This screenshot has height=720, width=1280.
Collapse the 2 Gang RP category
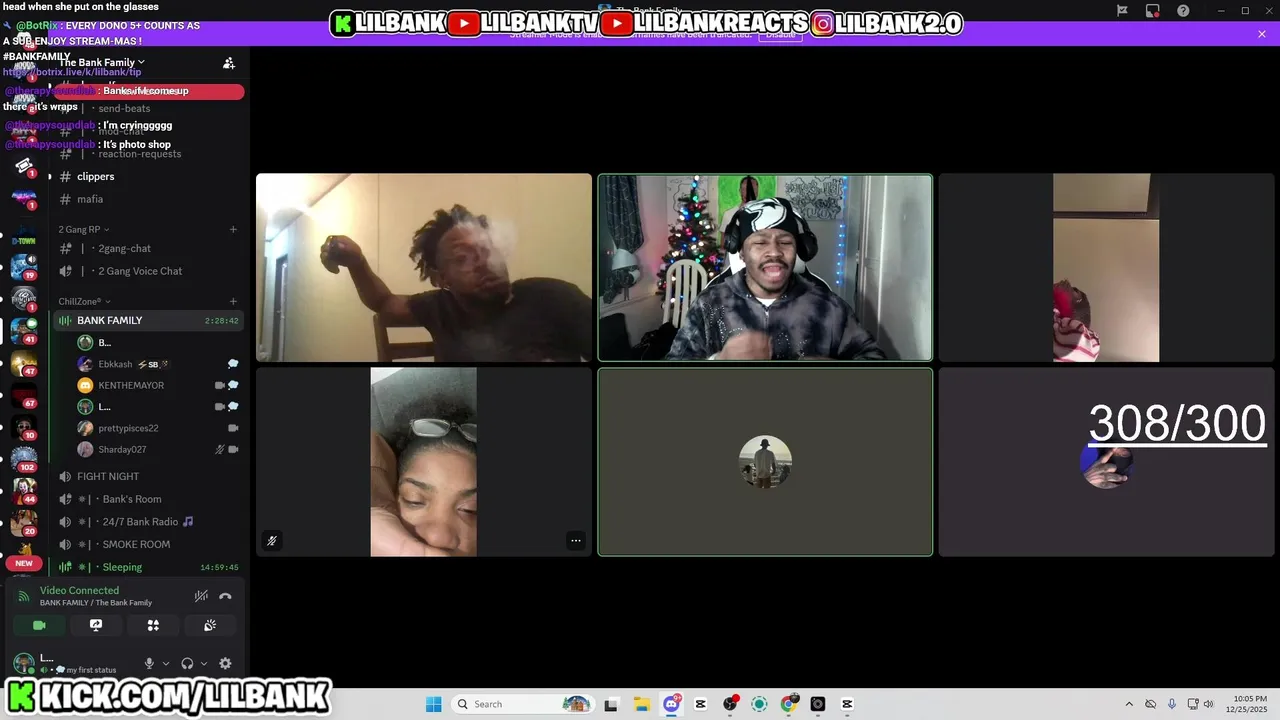point(84,229)
